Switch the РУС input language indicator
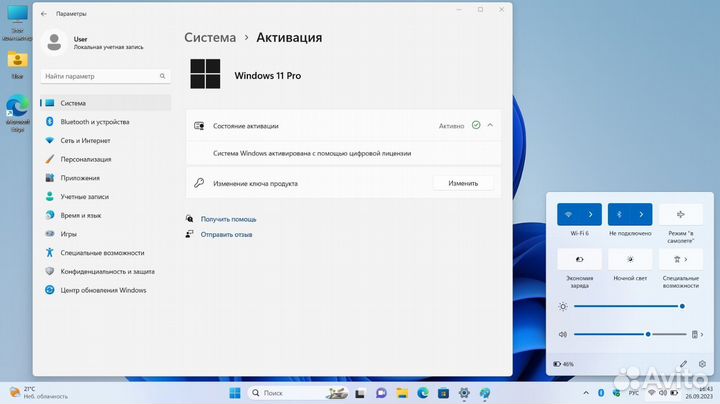This screenshot has height=404, width=720. point(634,393)
